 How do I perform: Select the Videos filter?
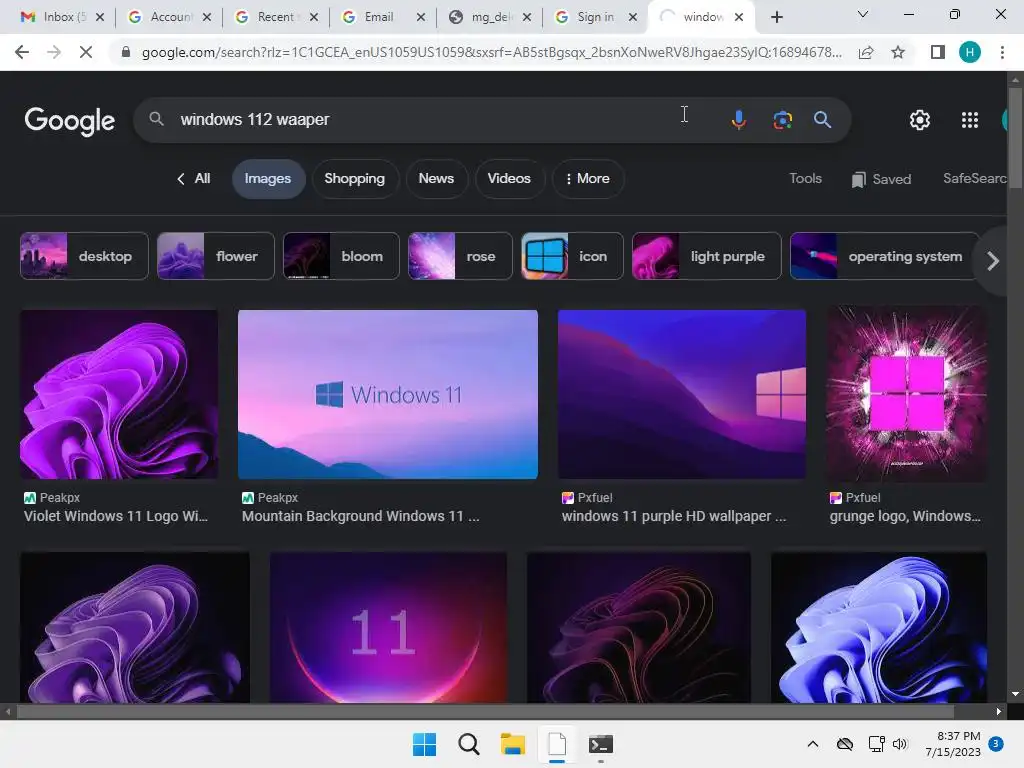(x=509, y=178)
